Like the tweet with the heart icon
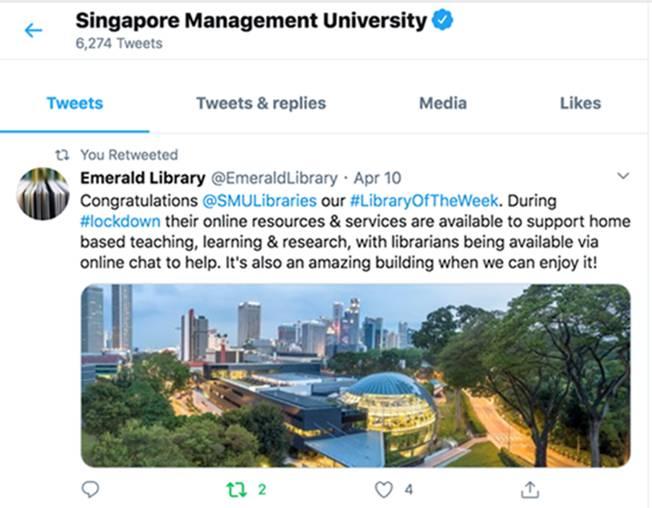Viewport: 652px width, 508px height. (x=383, y=490)
